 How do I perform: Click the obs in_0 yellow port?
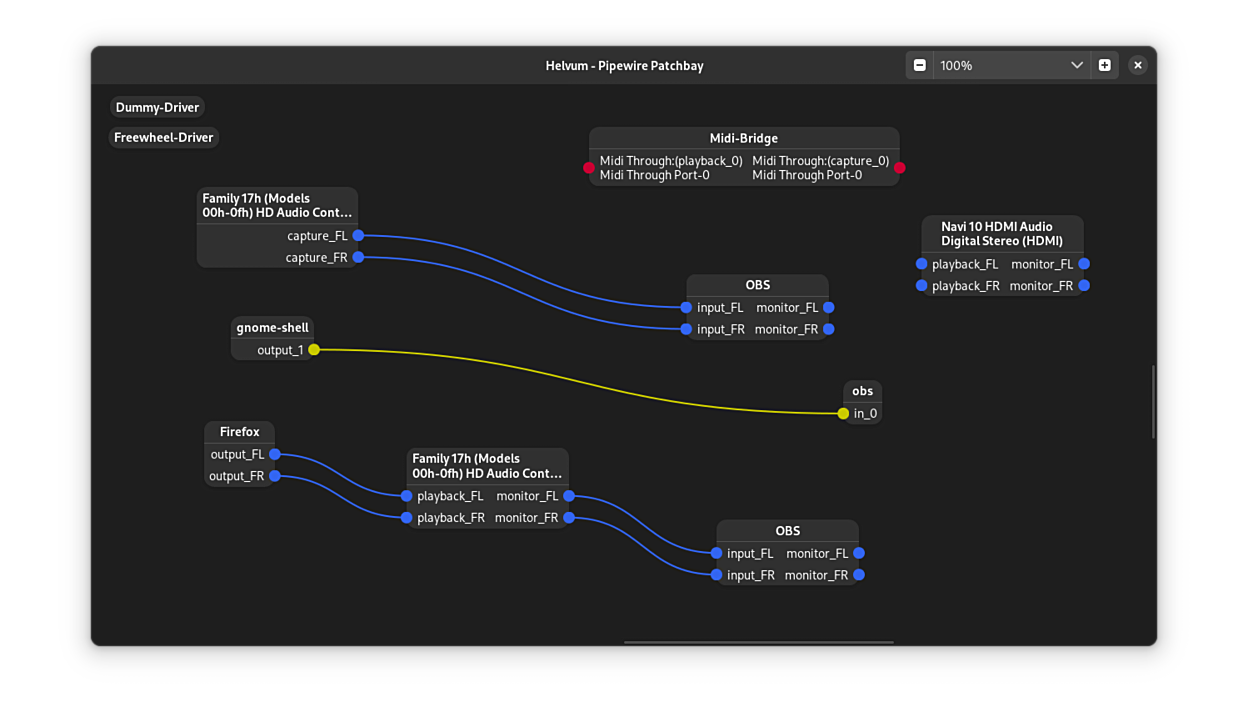(843, 413)
